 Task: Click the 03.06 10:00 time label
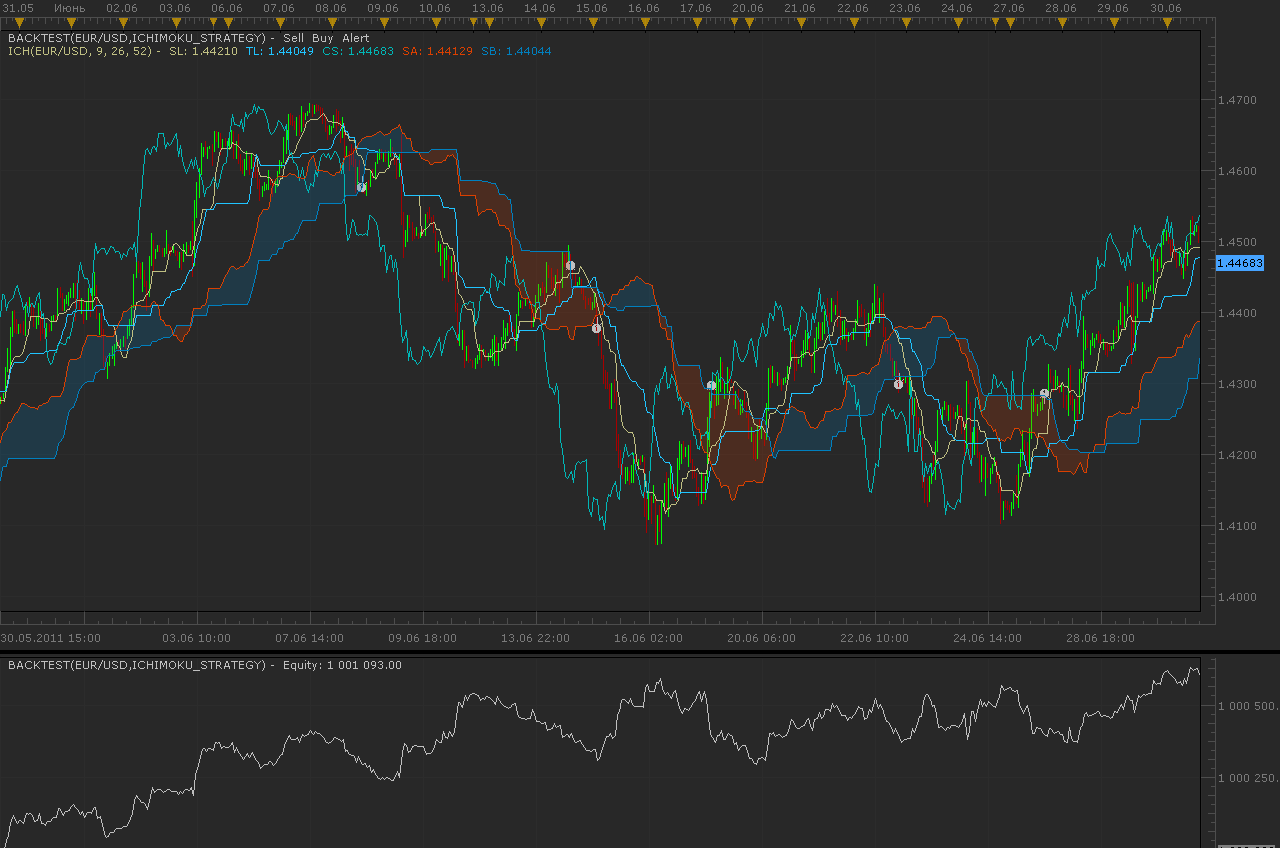[197, 638]
